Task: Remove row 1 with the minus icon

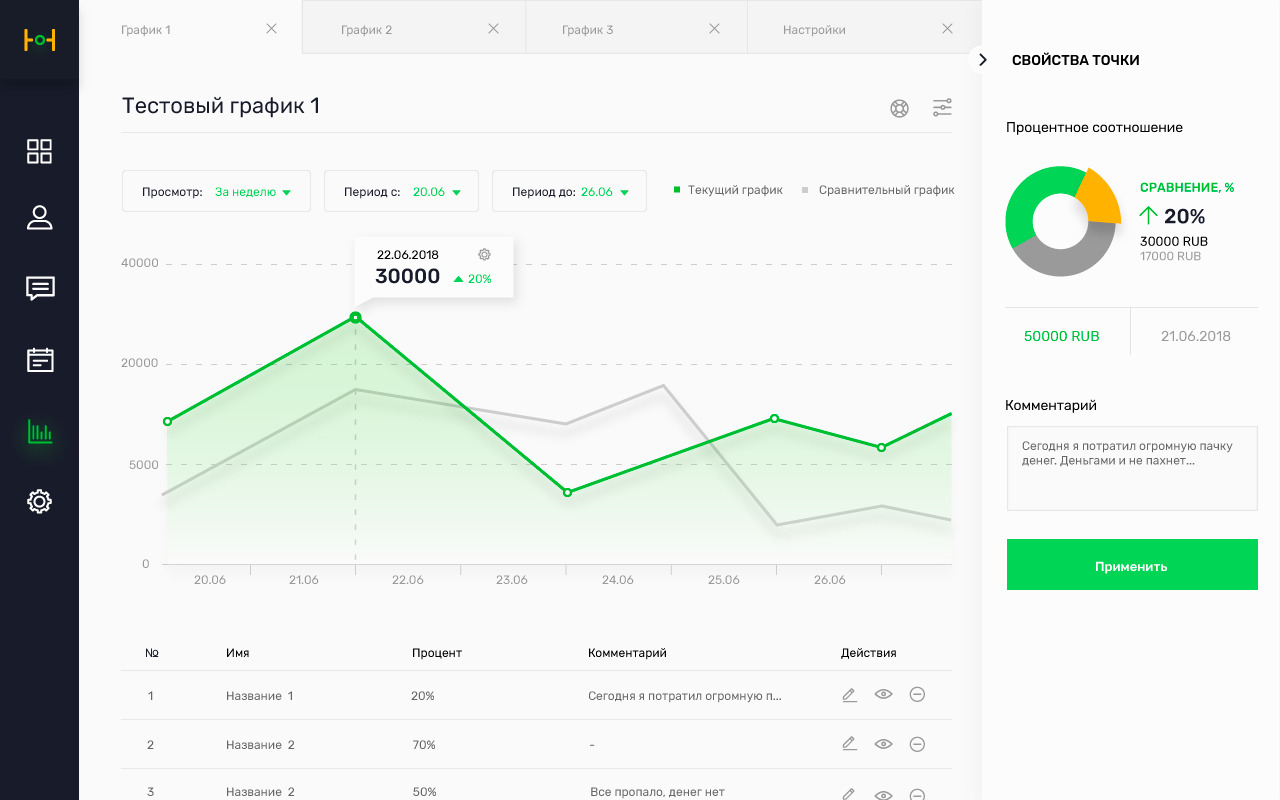Action: point(917,694)
